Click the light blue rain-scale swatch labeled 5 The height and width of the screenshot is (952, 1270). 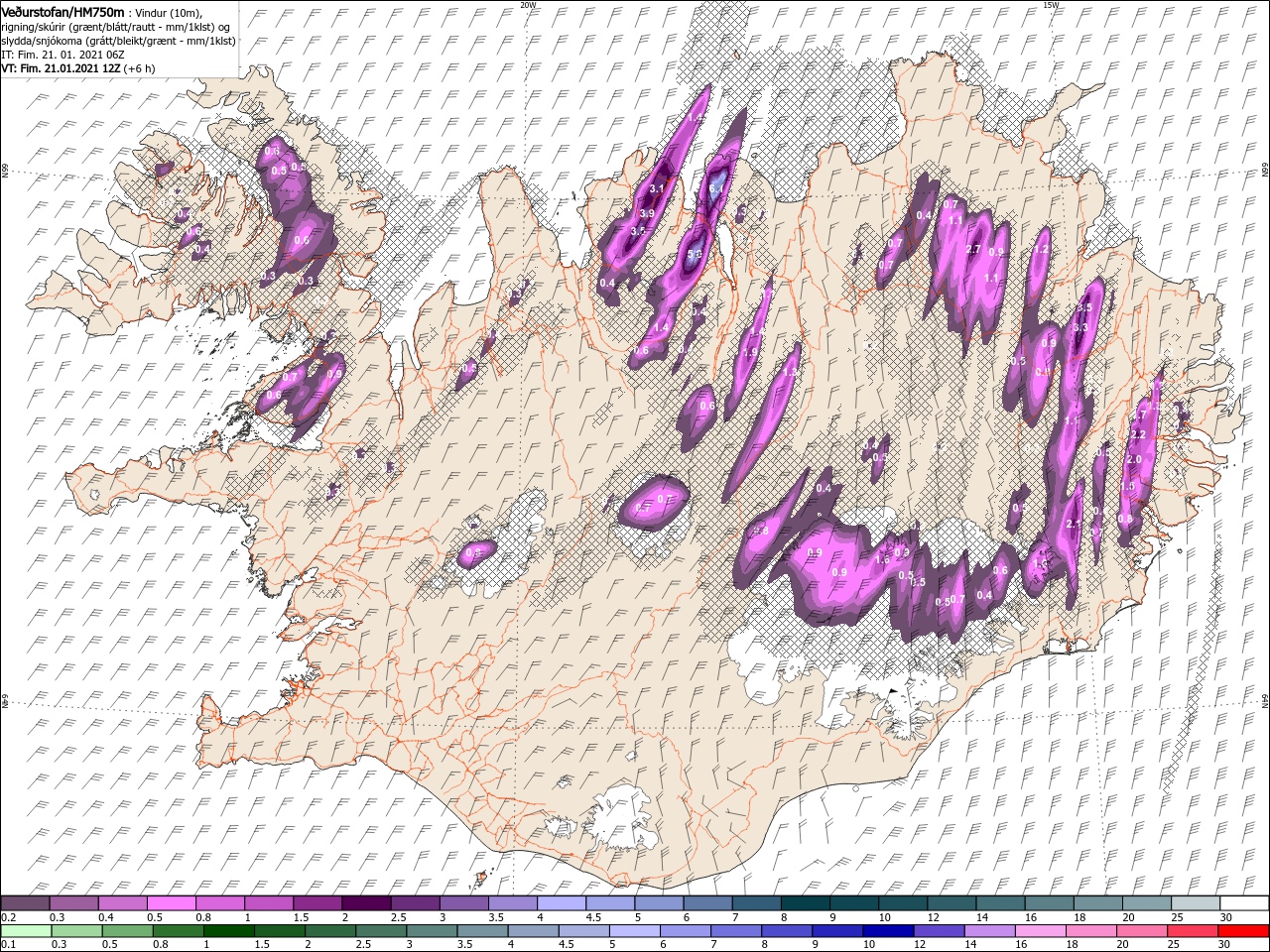click(x=634, y=931)
